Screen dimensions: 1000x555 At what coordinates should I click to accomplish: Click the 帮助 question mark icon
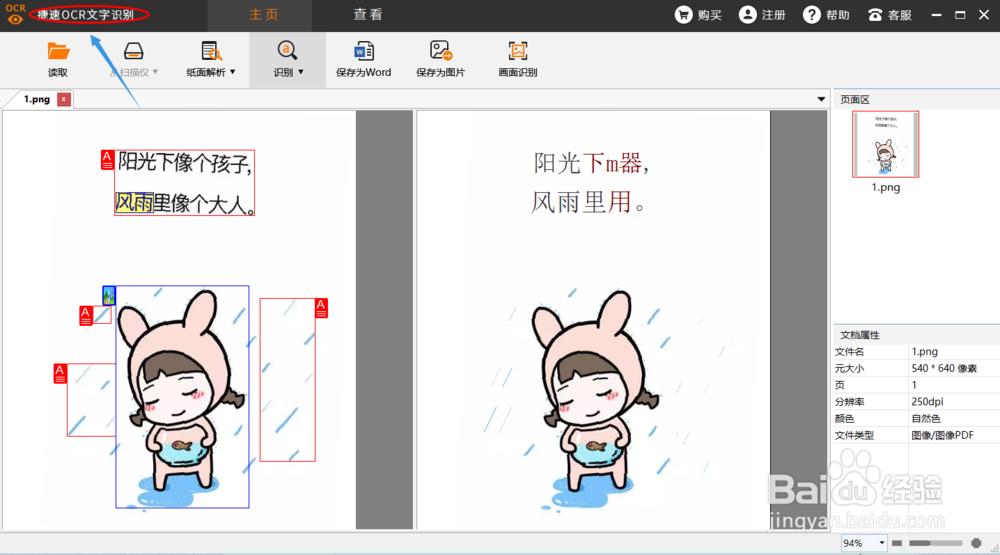pos(811,15)
